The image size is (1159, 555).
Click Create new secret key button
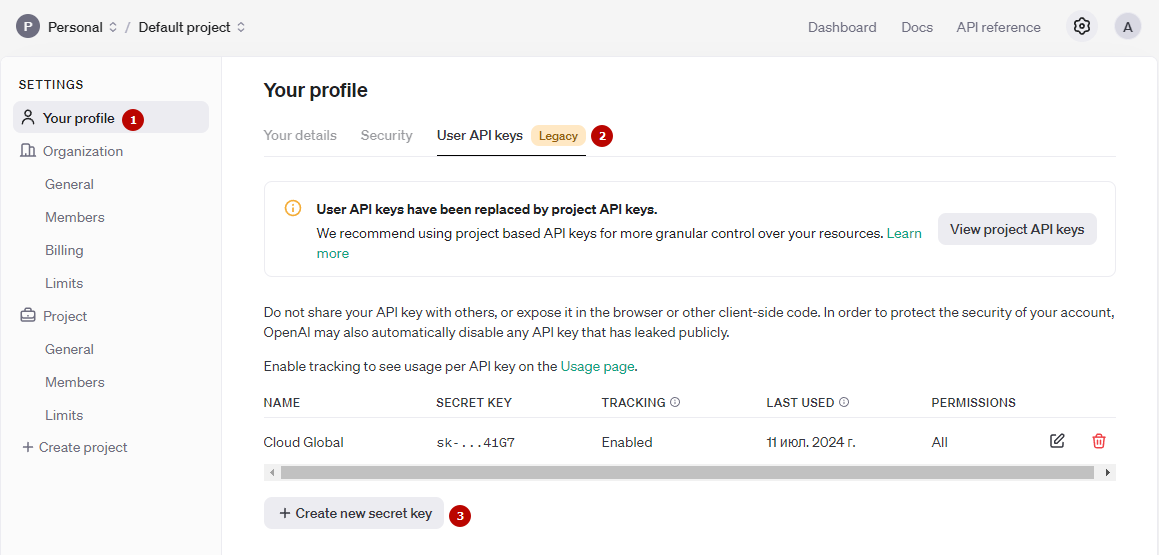click(x=354, y=513)
